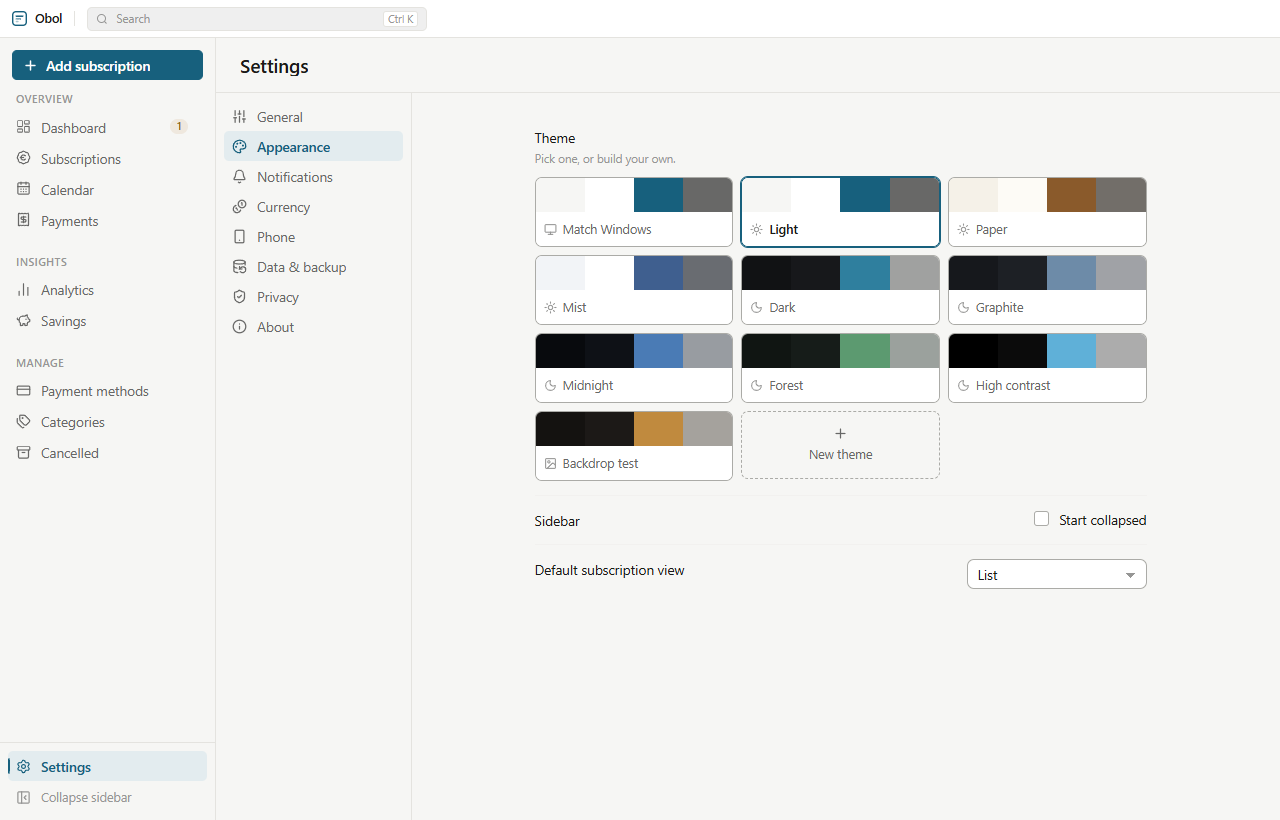Image resolution: width=1280 pixels, height=820 pixels.
Task: Click the Payments receipt icon
Action: pyautogui.click(x=24, y=220)
